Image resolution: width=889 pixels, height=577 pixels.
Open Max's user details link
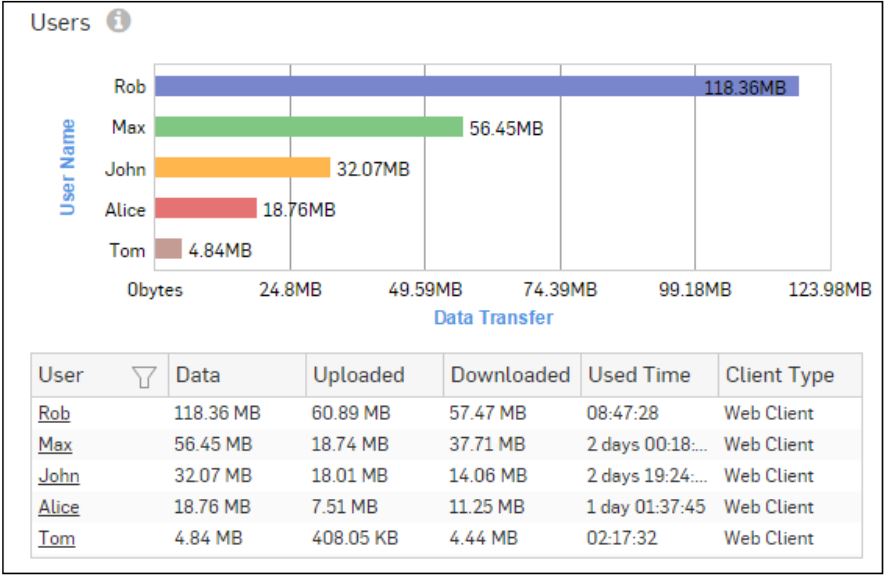point(55,444)
